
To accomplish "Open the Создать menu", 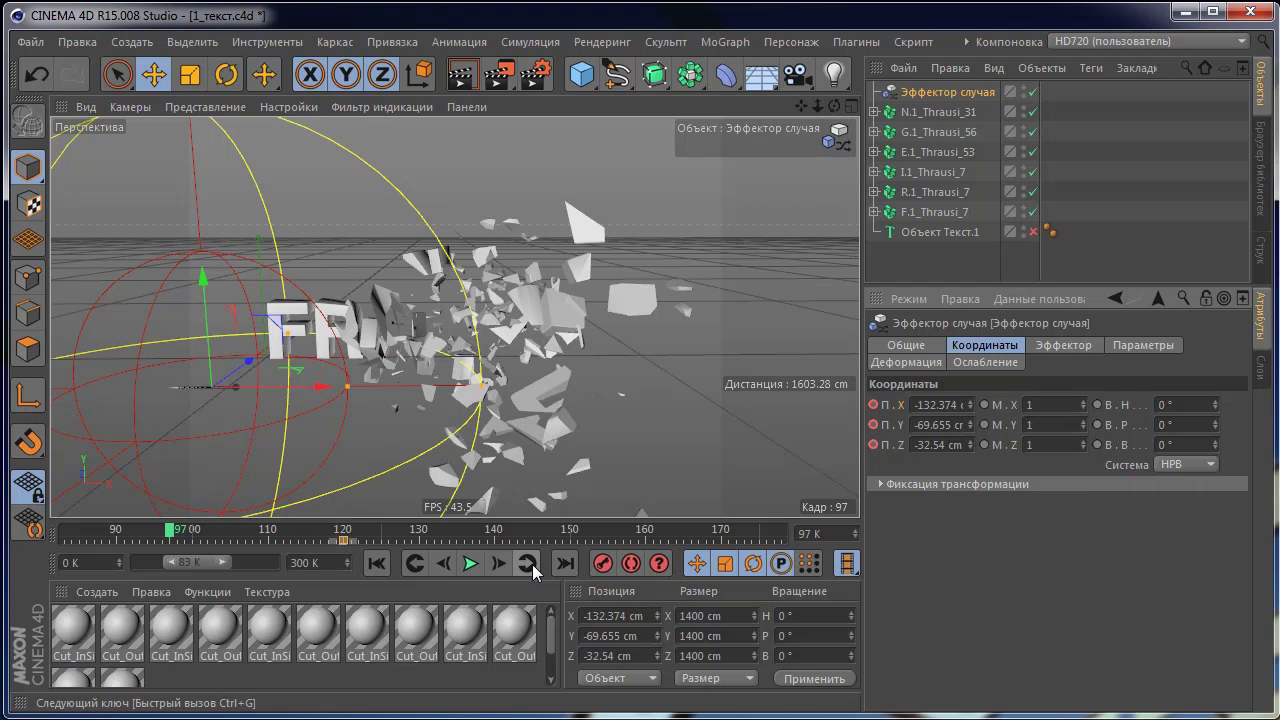I will [x=132, y=42].
